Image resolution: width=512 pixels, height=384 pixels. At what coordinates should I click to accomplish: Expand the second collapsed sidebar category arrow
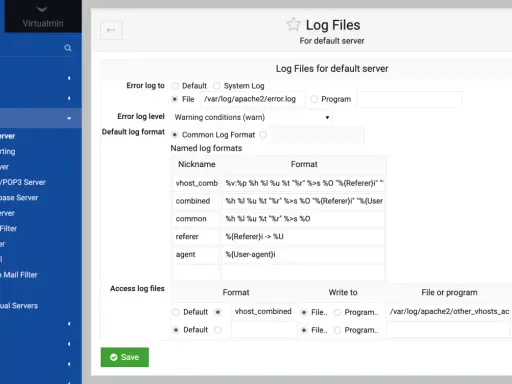(69, 98)
